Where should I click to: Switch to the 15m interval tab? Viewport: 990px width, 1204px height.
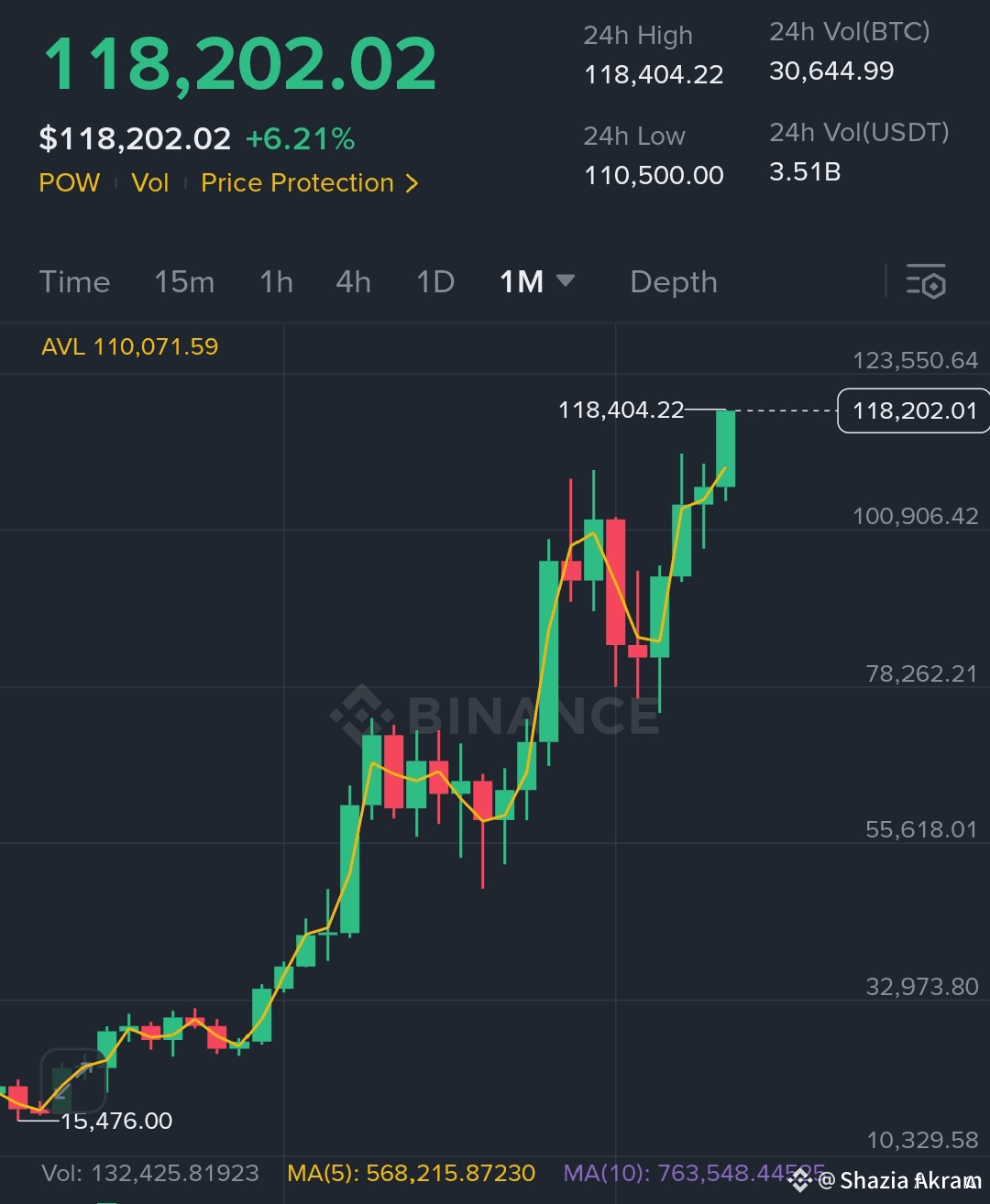[184, 281]
